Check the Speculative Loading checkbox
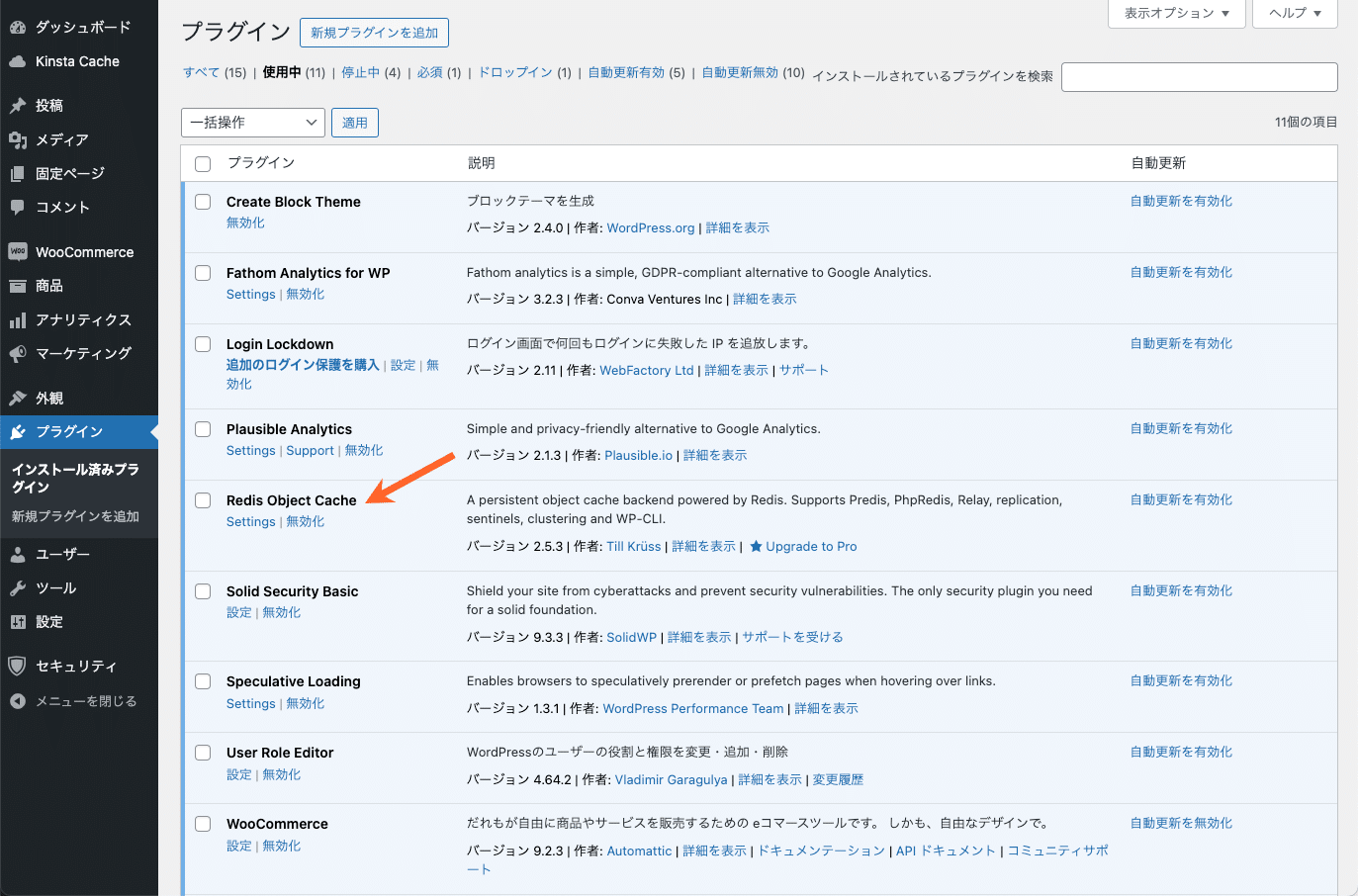This screenshot has width=1358, height=896. tap(203, 681)
